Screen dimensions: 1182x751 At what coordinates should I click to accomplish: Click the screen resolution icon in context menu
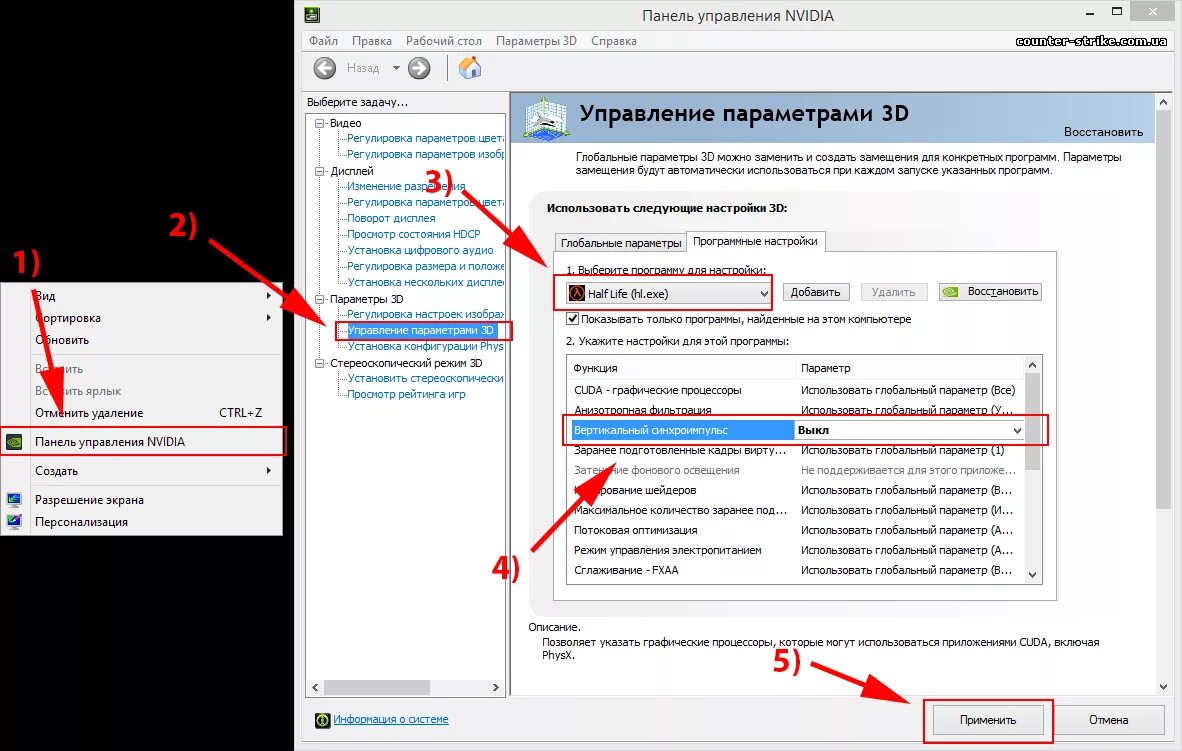tap(14, 500)
